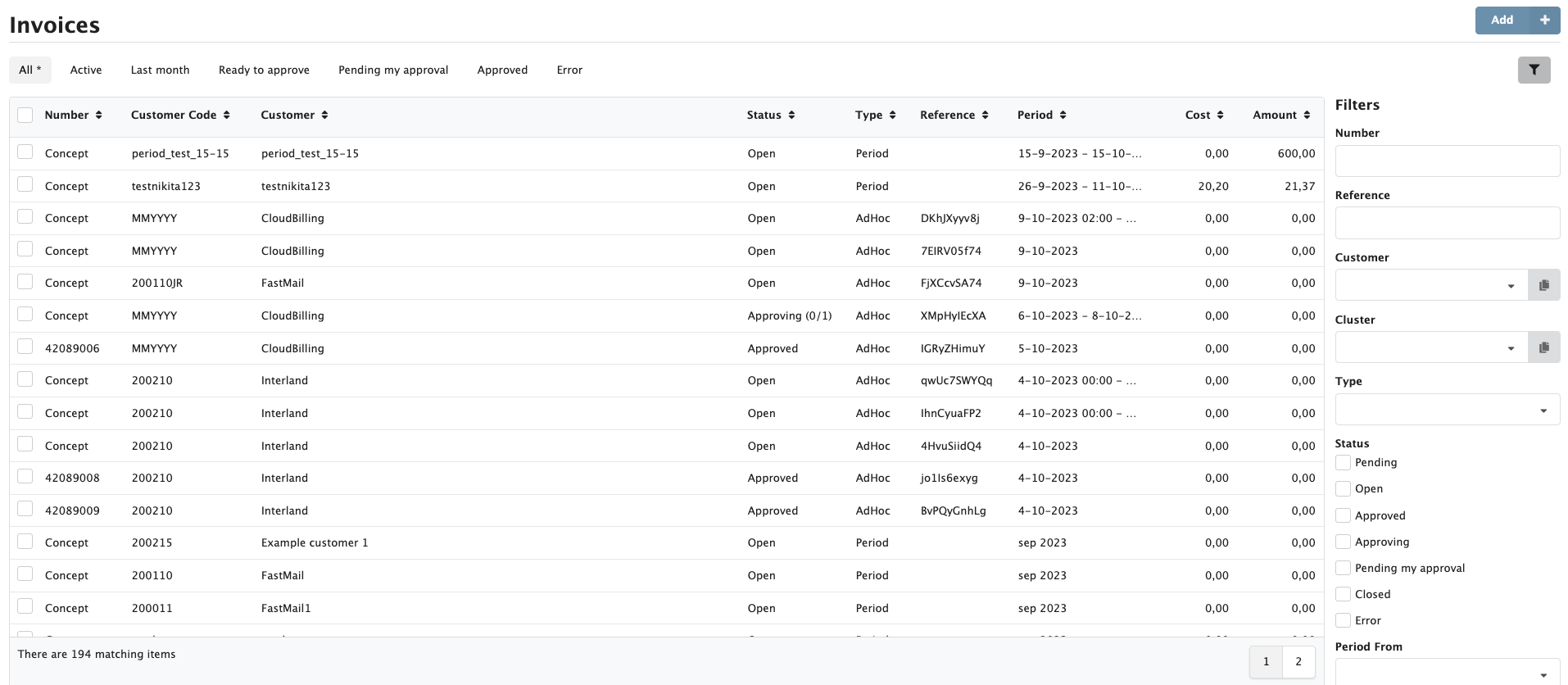
Task: Check the 200110JR FastMail row checkbox
Action: point(25,282)
